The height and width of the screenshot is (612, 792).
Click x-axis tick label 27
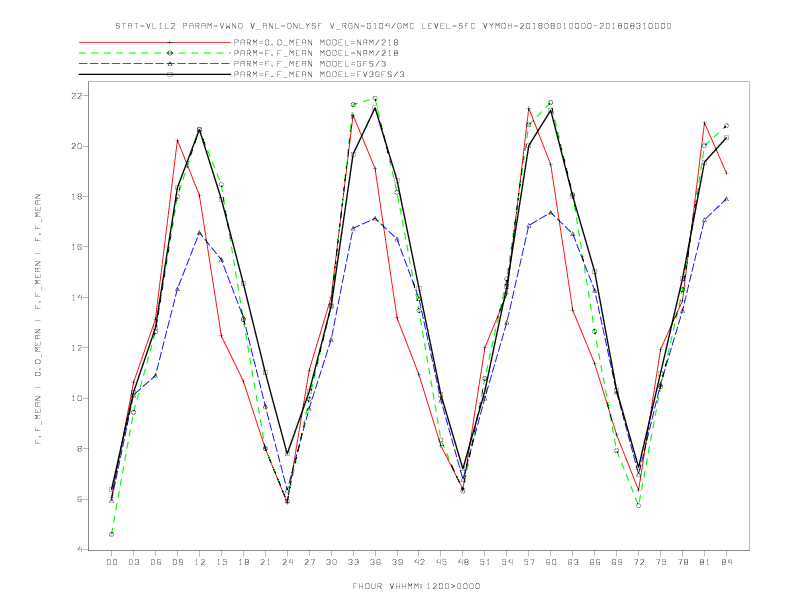coord(309,562)
